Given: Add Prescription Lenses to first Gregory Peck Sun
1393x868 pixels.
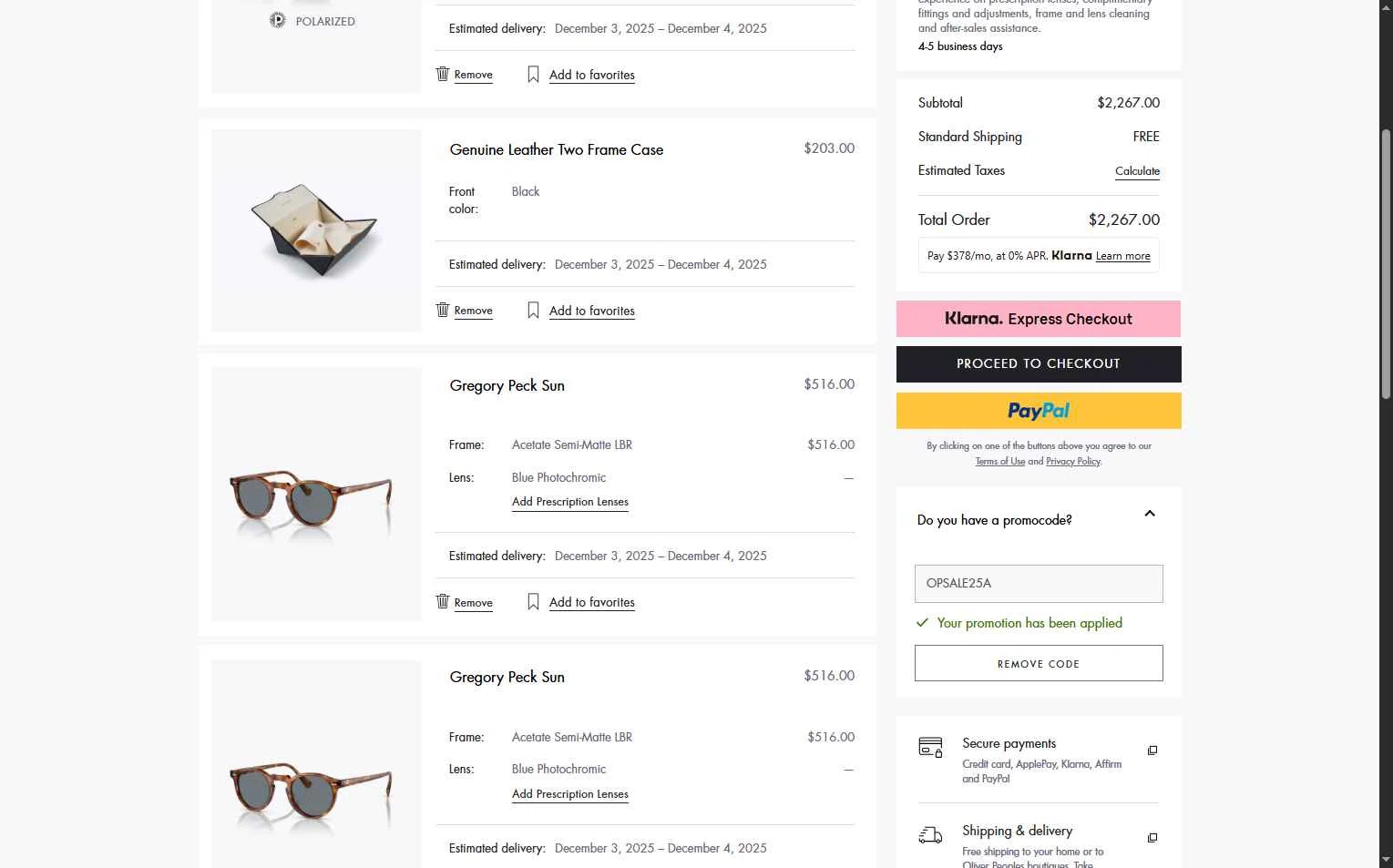Looking at the screenshot, I should [570, 502].
